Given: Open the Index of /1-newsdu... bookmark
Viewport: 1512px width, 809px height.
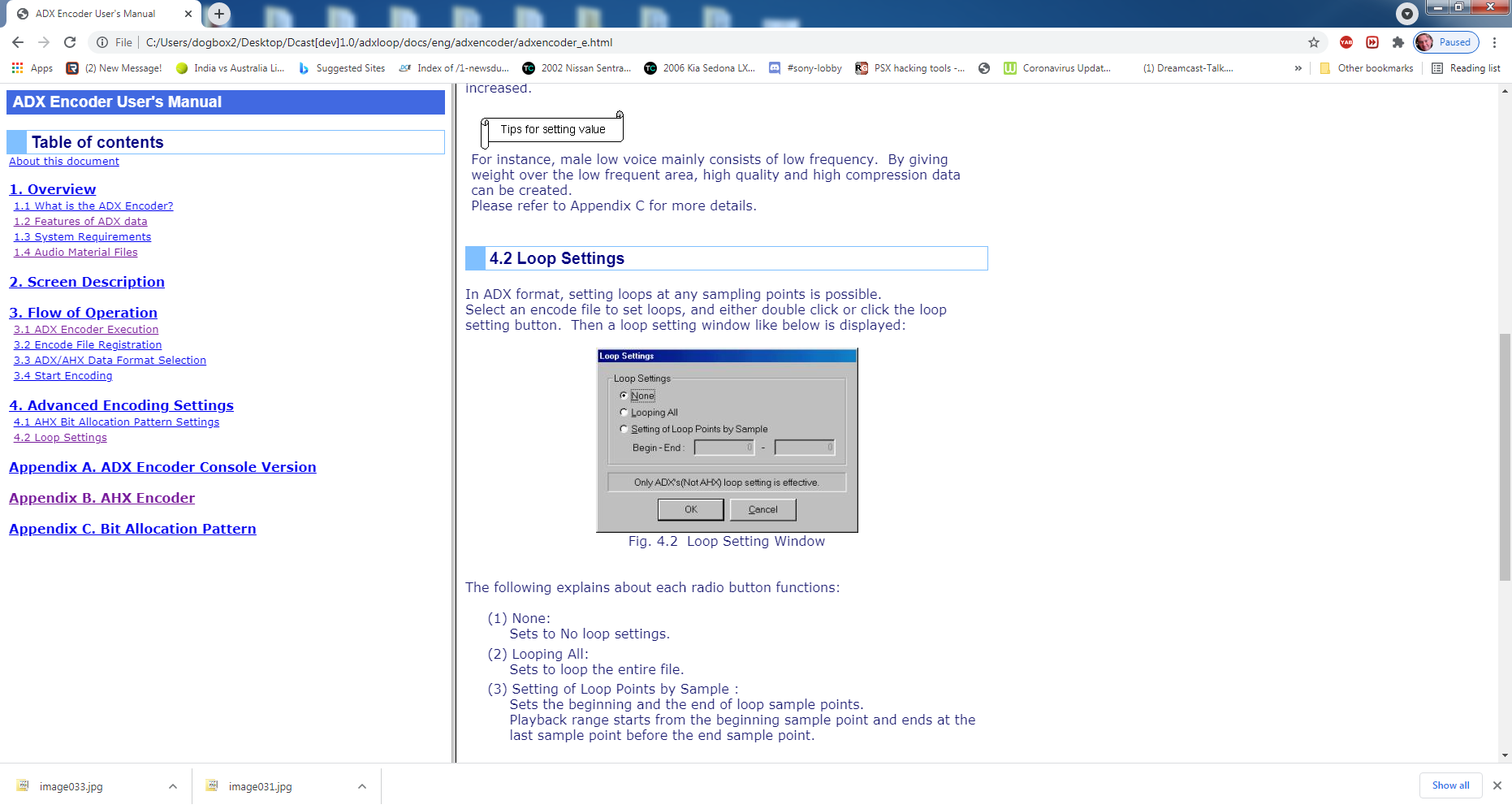Looking at the screenshot, I should [x=454, y=68].
